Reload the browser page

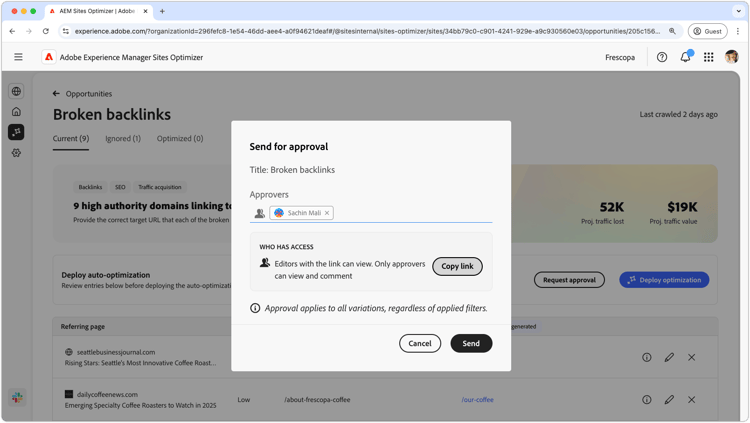click(x=45, y=31)
